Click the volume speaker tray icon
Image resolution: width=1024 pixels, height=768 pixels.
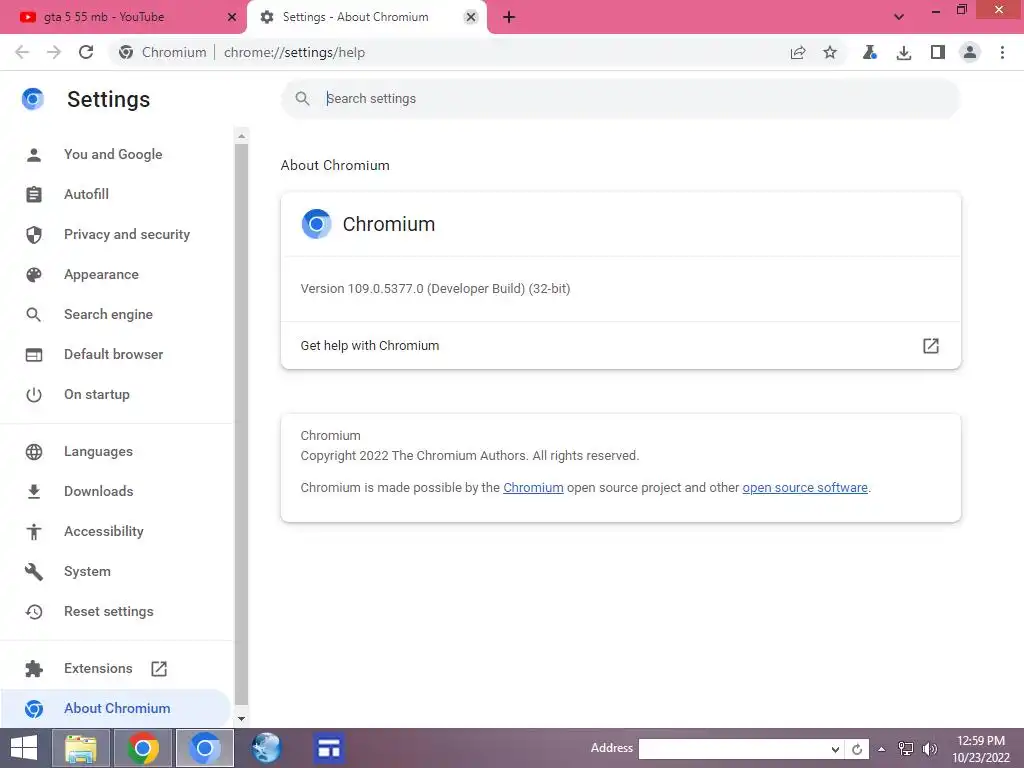(930, 749)
